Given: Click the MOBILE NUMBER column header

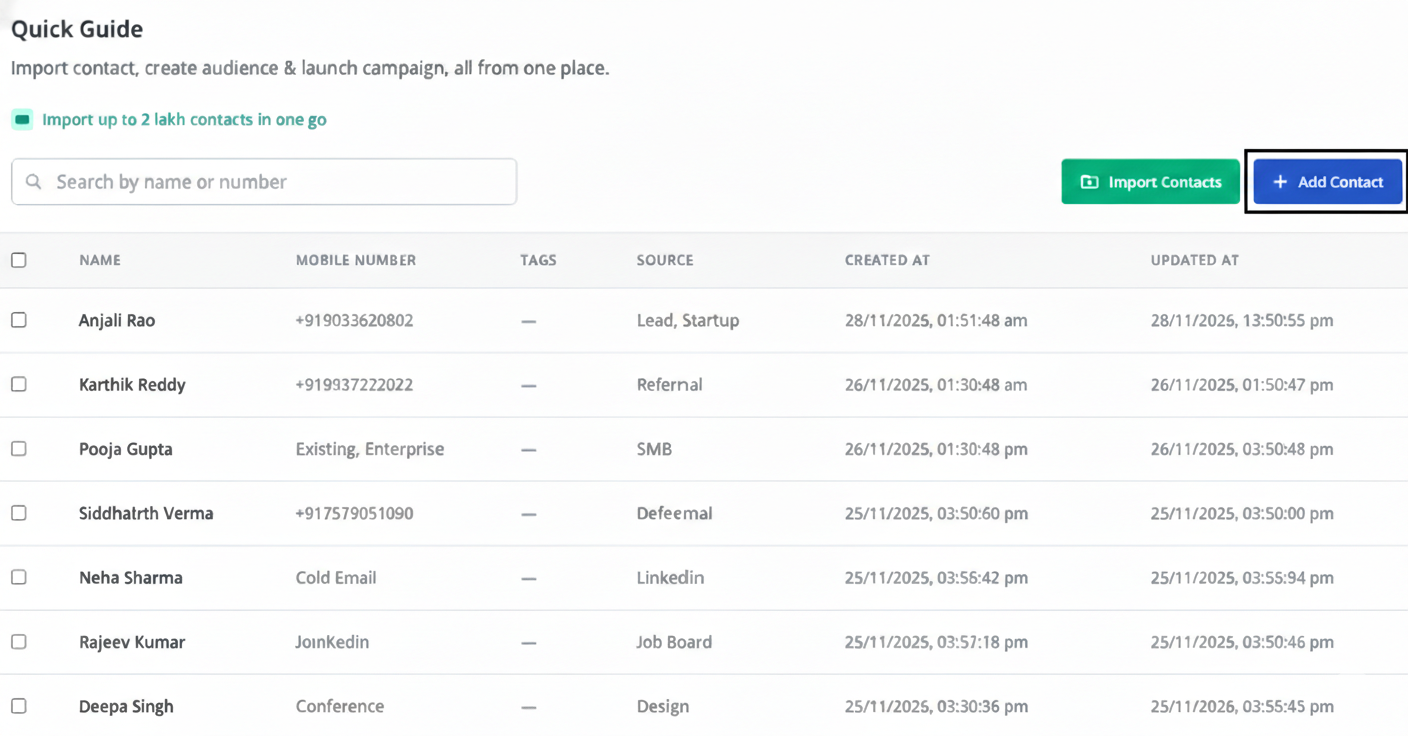Looking at the screenshot, I should [356, 260].
